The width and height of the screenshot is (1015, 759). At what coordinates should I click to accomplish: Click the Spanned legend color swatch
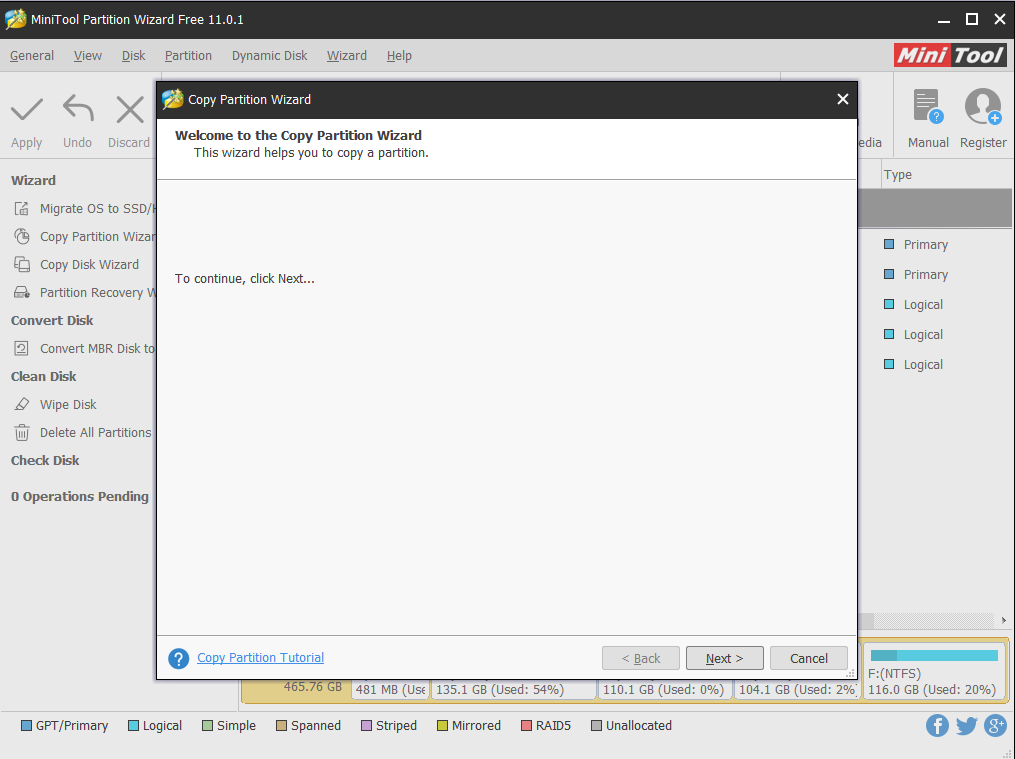click(283, 725)
